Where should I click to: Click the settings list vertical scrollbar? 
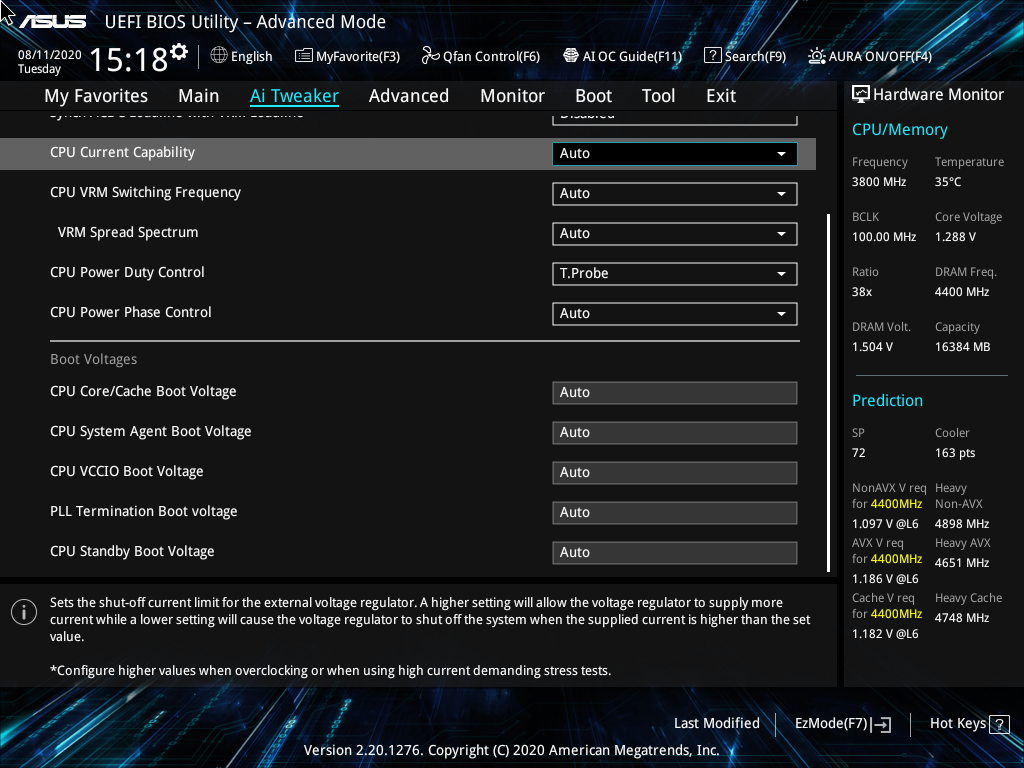click(x=828, y=392)
